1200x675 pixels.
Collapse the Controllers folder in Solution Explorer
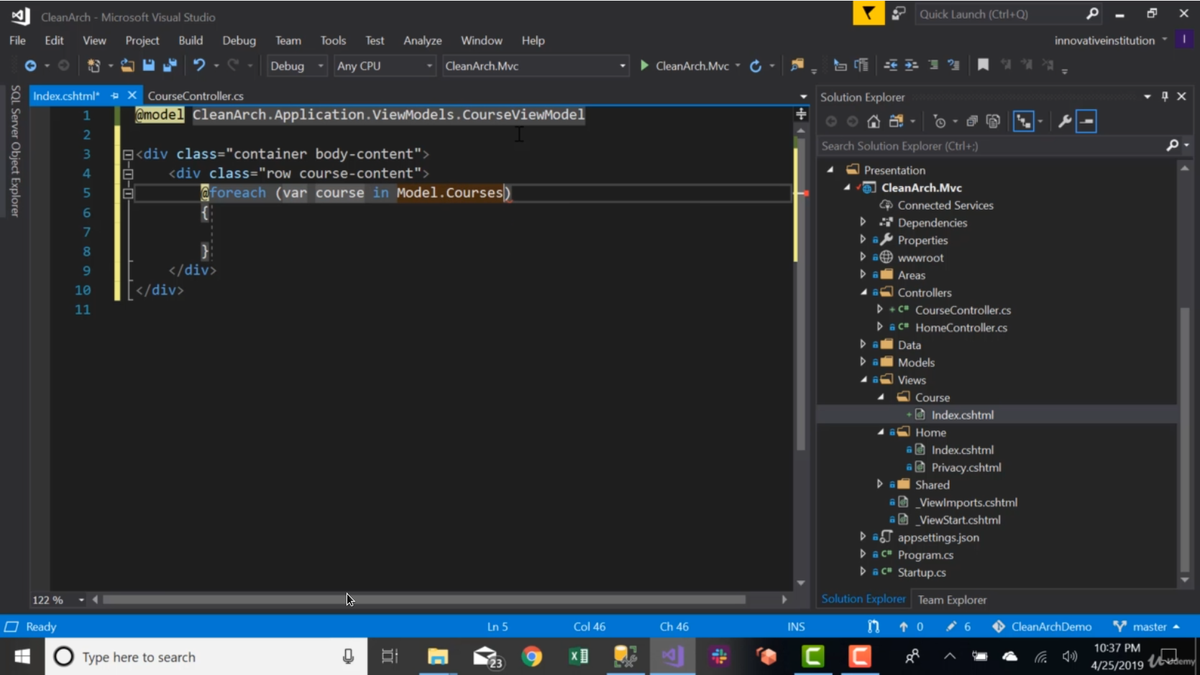coord(864,293)
